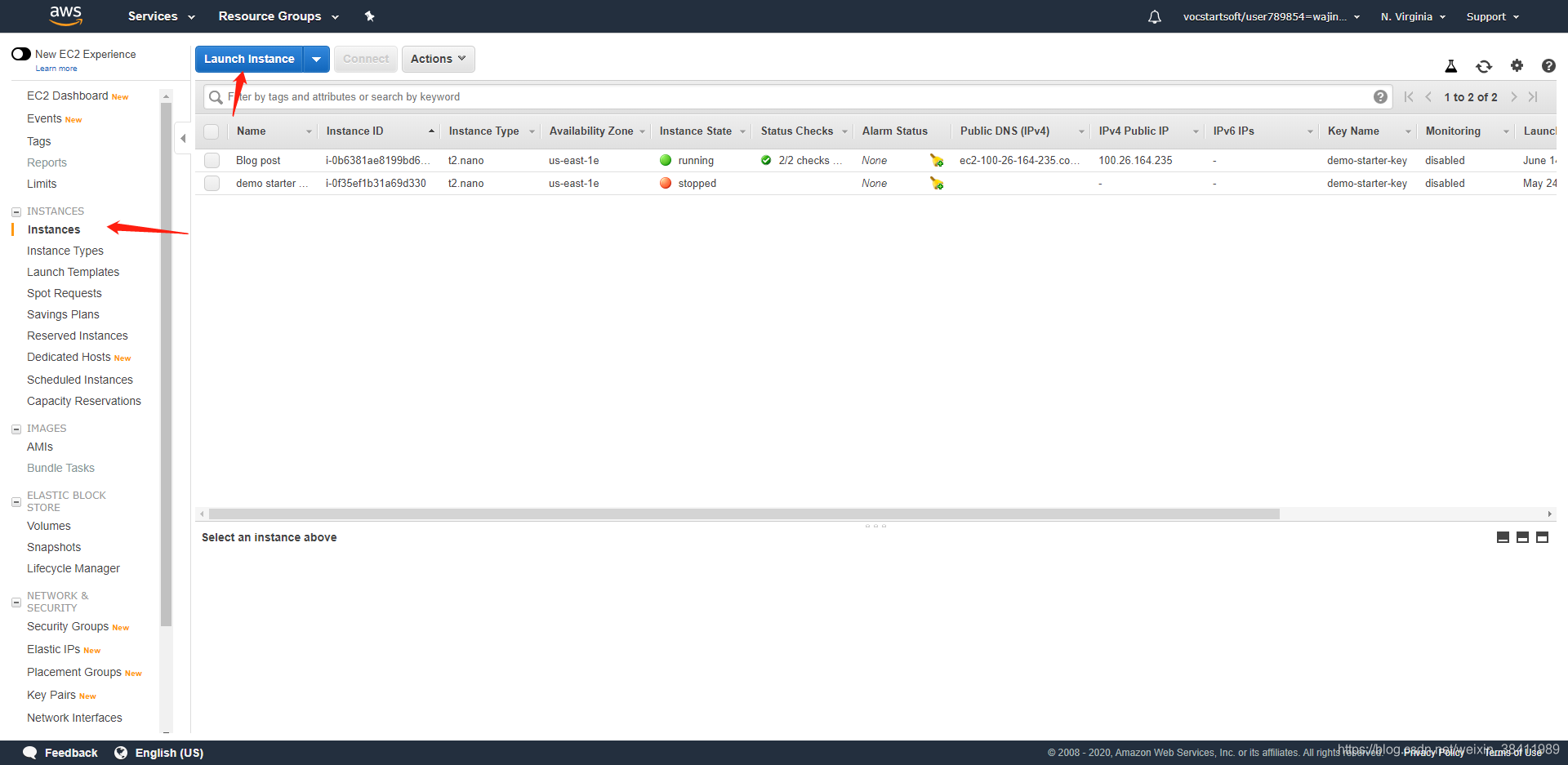Collapse the IMAGES sidebar section
This screenshot has width=1568, height=765.
click(x=16, y=429)
